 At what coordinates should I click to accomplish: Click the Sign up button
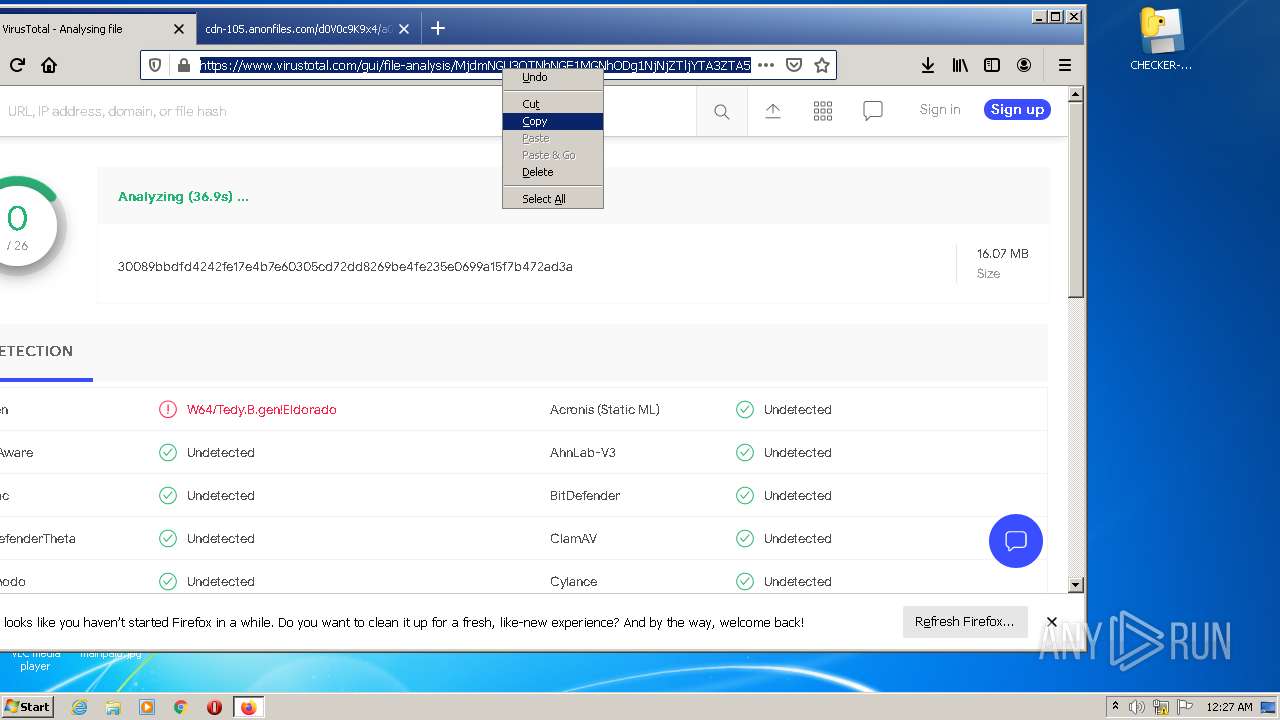coord(1017,110)
